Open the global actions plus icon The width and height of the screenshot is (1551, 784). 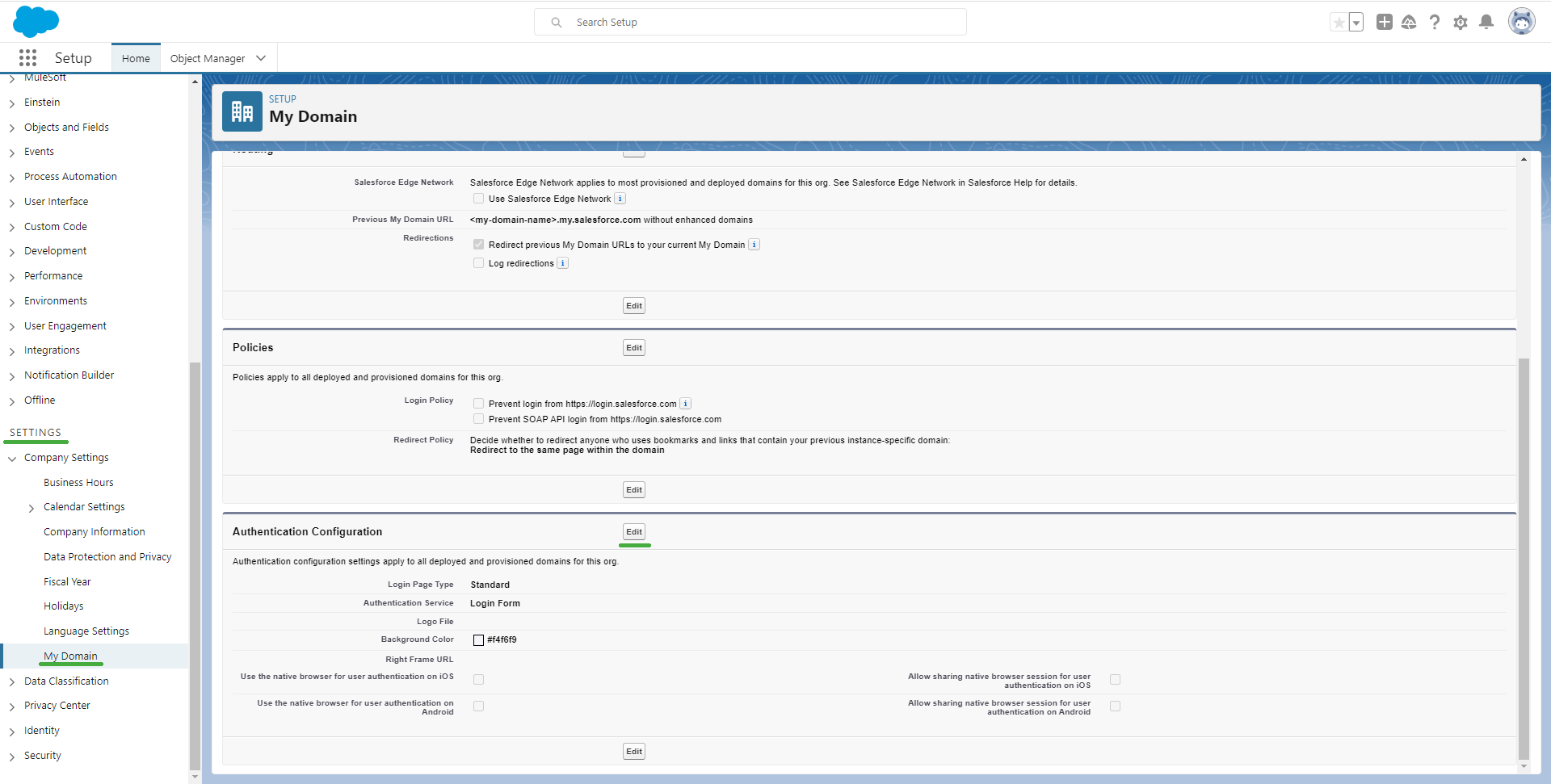click(1385, 23)
